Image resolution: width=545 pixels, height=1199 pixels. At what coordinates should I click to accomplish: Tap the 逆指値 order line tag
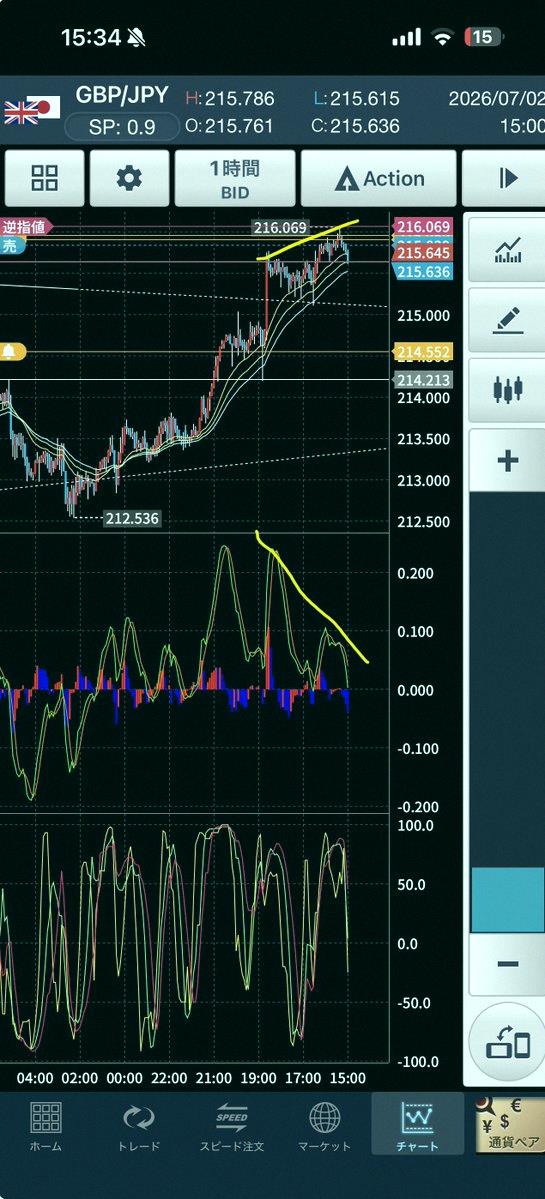(26, 226)
